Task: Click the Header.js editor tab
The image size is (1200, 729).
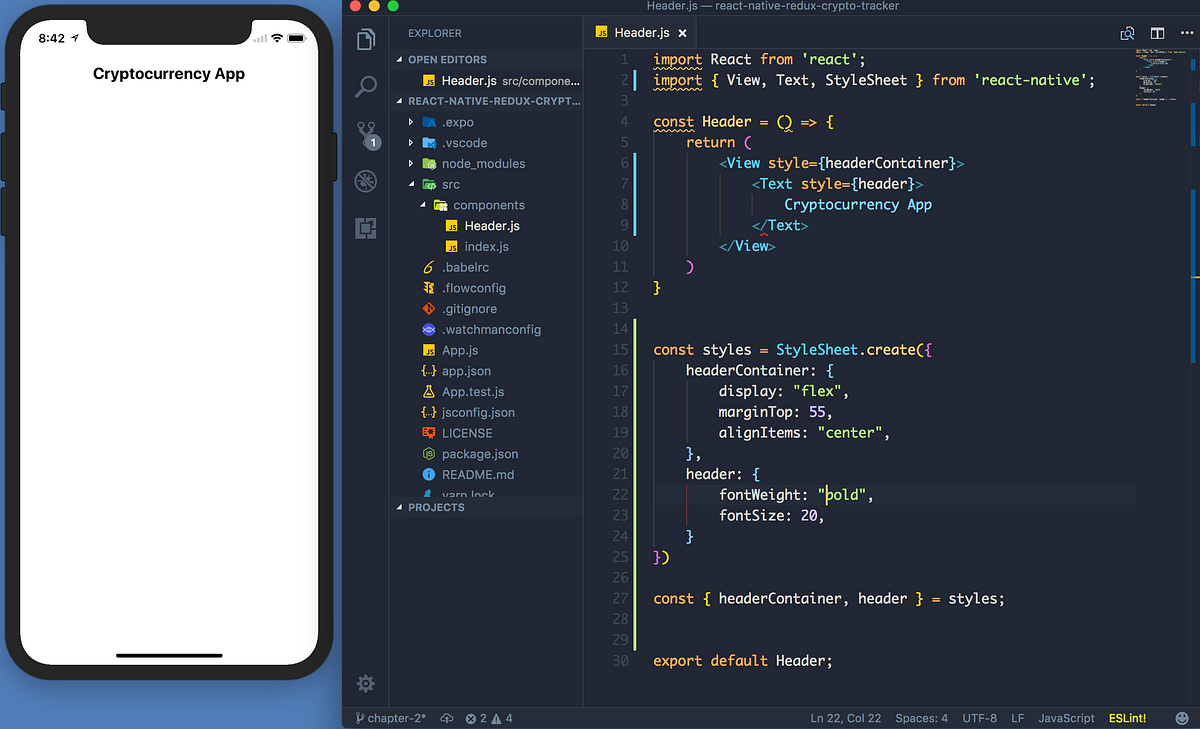Action: [x=640, y=32]
